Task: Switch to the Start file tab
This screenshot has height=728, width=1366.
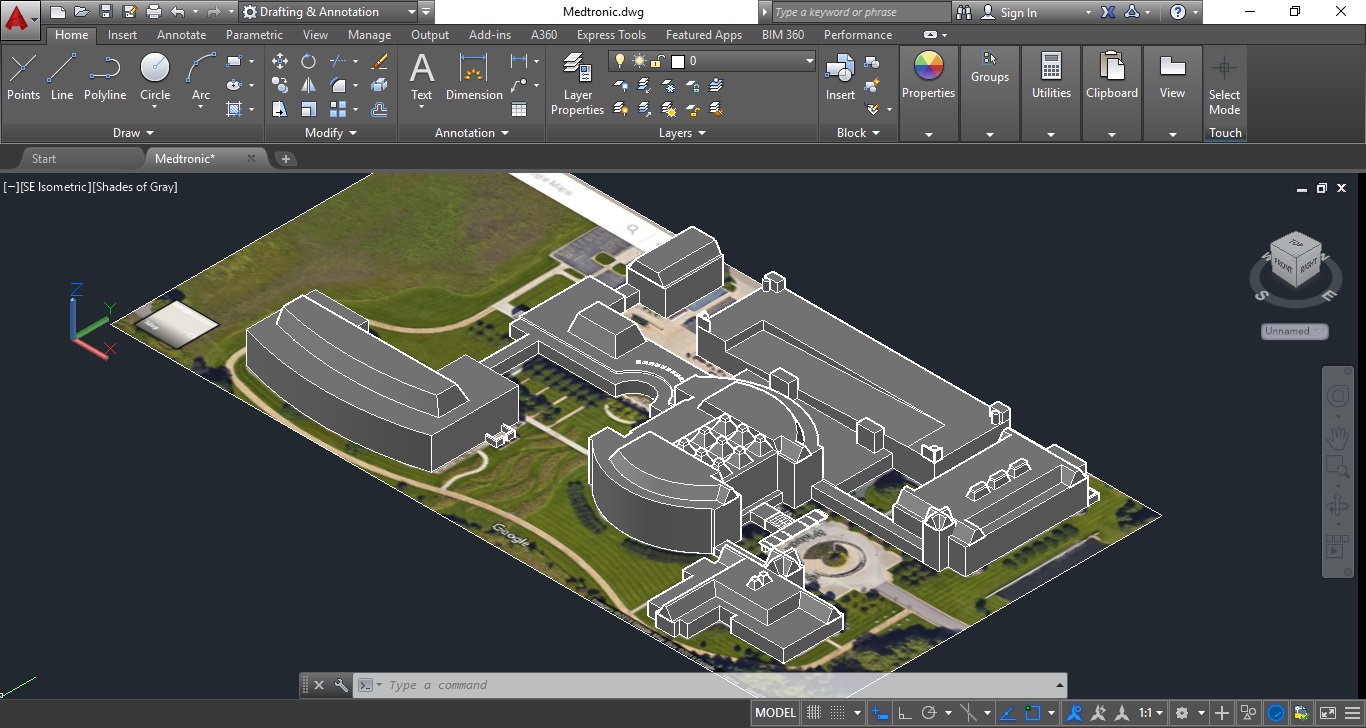Action: pyautogui.click(x=44, y=158)
